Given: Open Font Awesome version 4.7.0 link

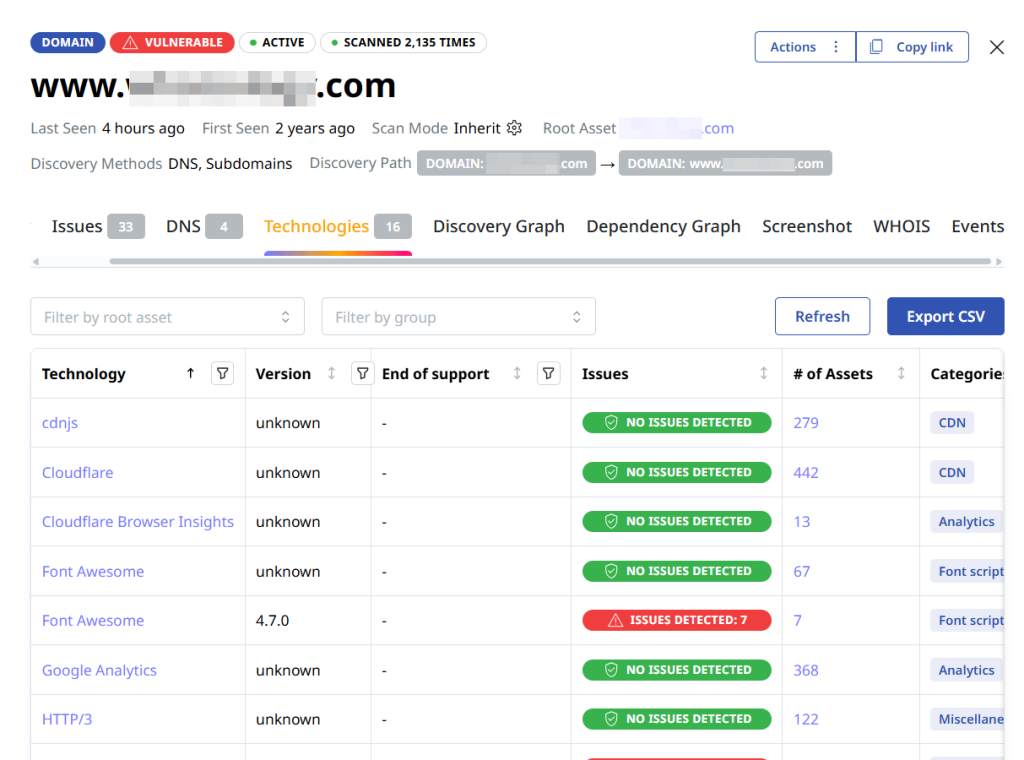Looking at the screenshot, I should point(93,620).
